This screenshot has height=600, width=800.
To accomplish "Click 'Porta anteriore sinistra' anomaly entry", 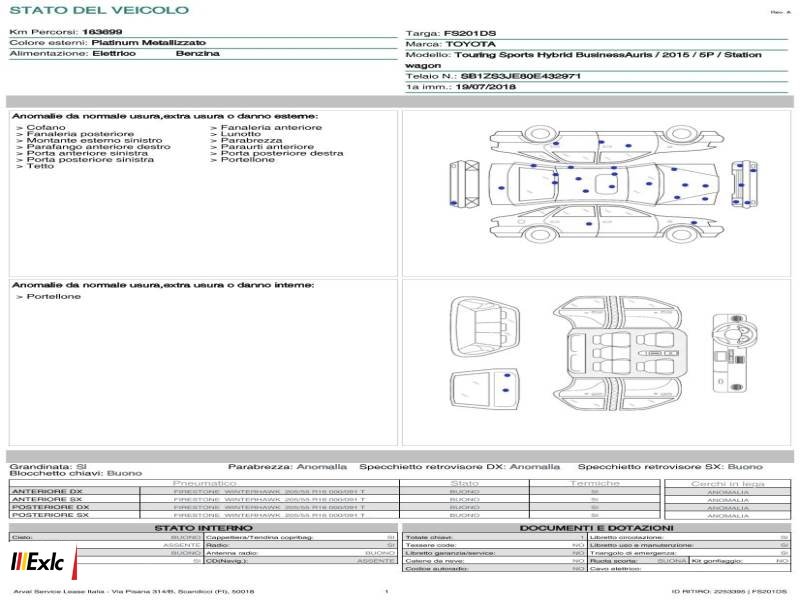I will pyautogui.click(x=87, y=153).
